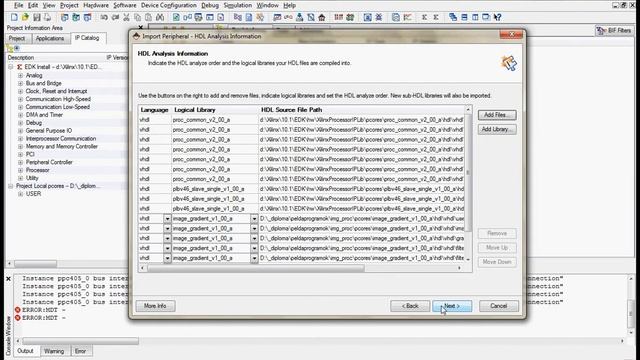Open the Device Configuration menu

click(169, 5)
